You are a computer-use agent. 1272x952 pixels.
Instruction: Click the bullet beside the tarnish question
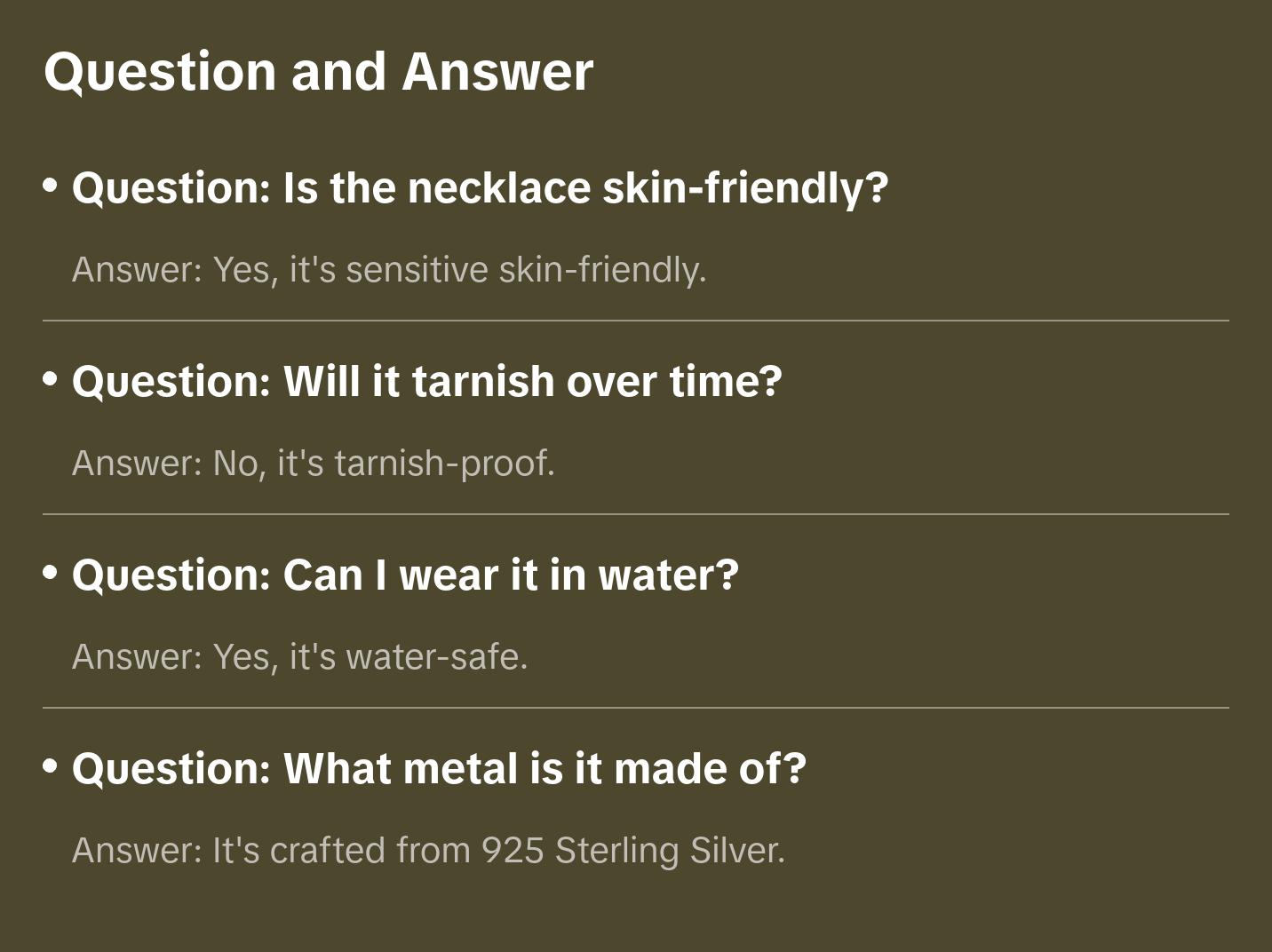[x=51, y=379]
